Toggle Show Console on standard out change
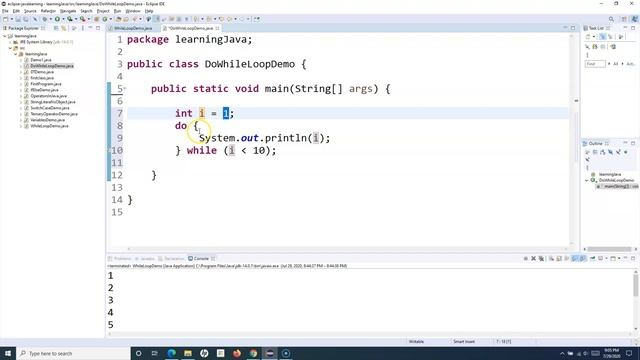Viewport: 640px width, 360px height. 575,258
